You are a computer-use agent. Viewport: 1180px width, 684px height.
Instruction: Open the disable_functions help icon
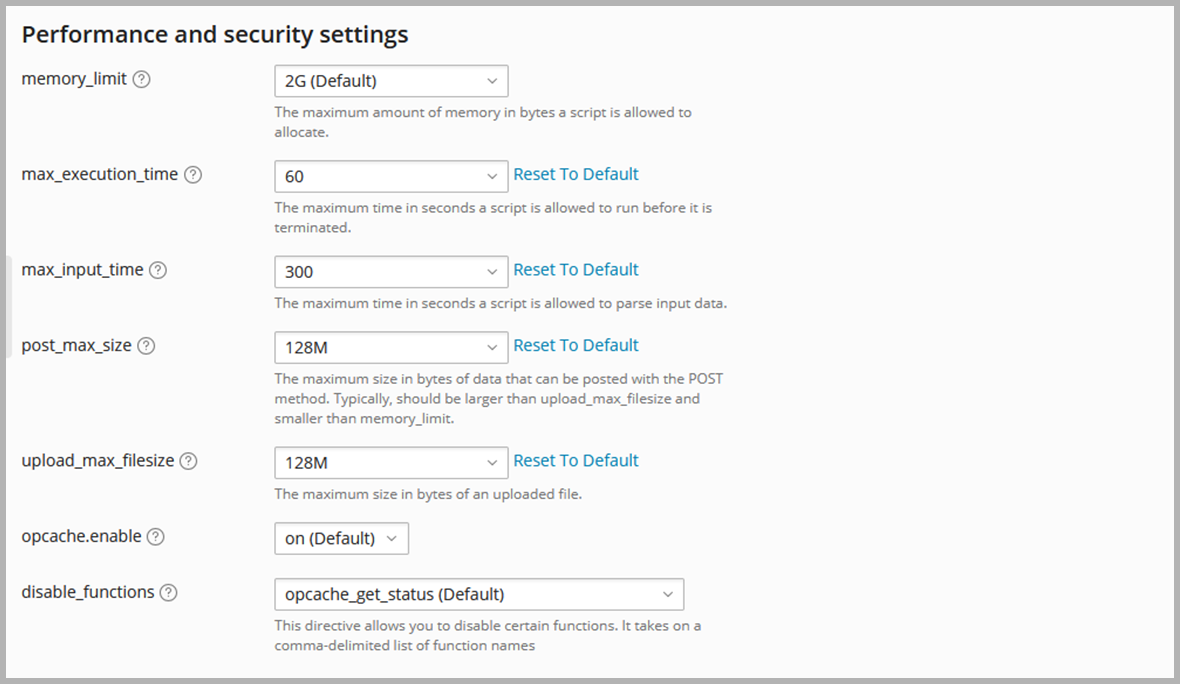click(x=169, y=592)
